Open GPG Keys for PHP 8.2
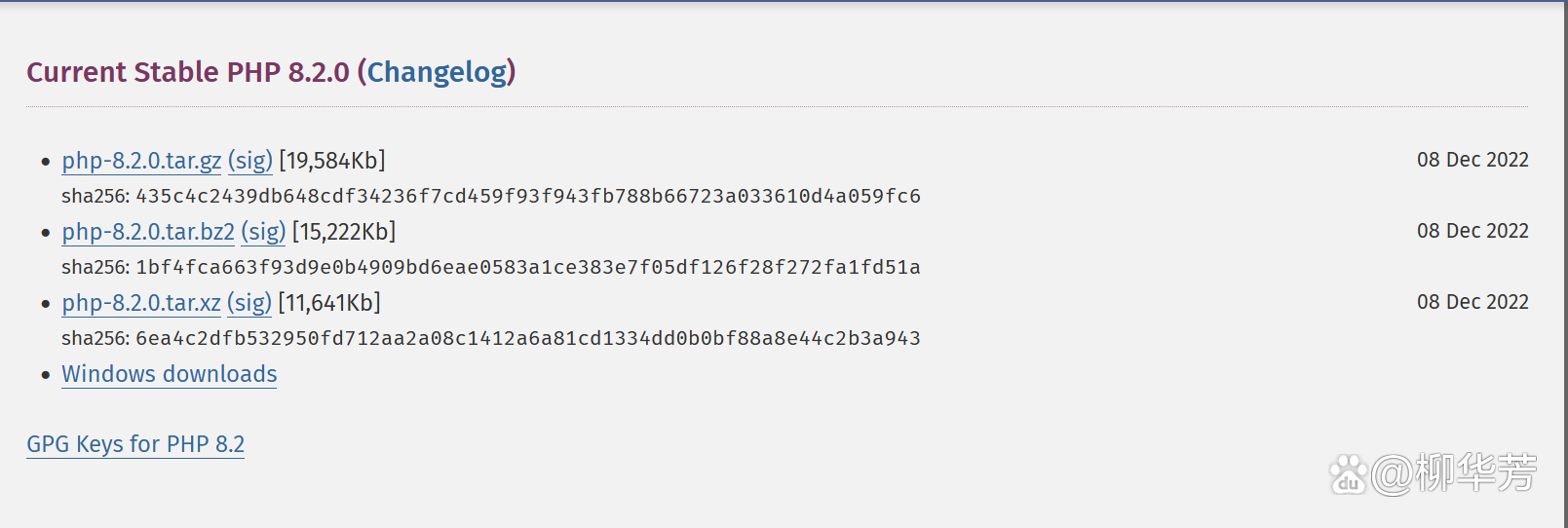The width and height of the screenshot is (1568, 528). pyautogui.click(x=135, y=444)
